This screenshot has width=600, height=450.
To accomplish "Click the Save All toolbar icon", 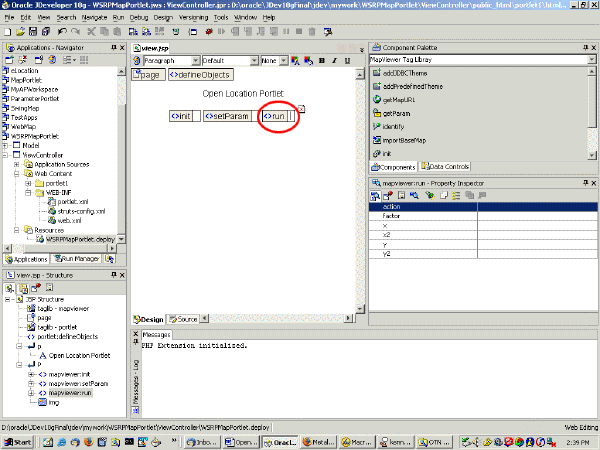I will click(x=46, y=32).
